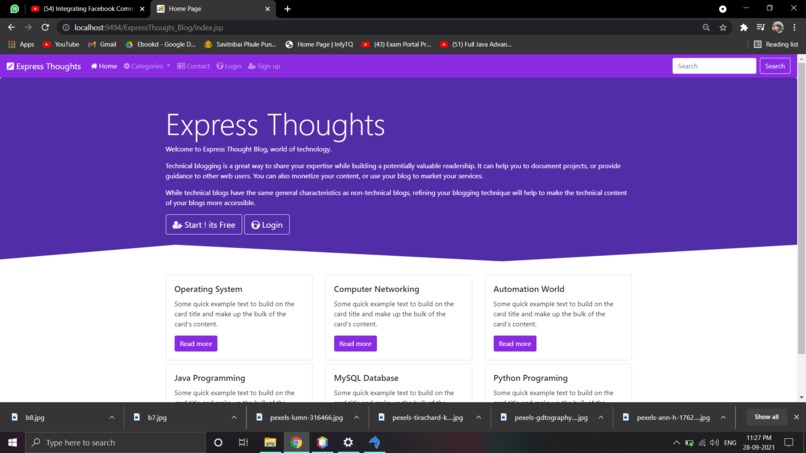Screen dimensions: 806x453
Task: Click the address bar URL
Action: coord(149,27)
